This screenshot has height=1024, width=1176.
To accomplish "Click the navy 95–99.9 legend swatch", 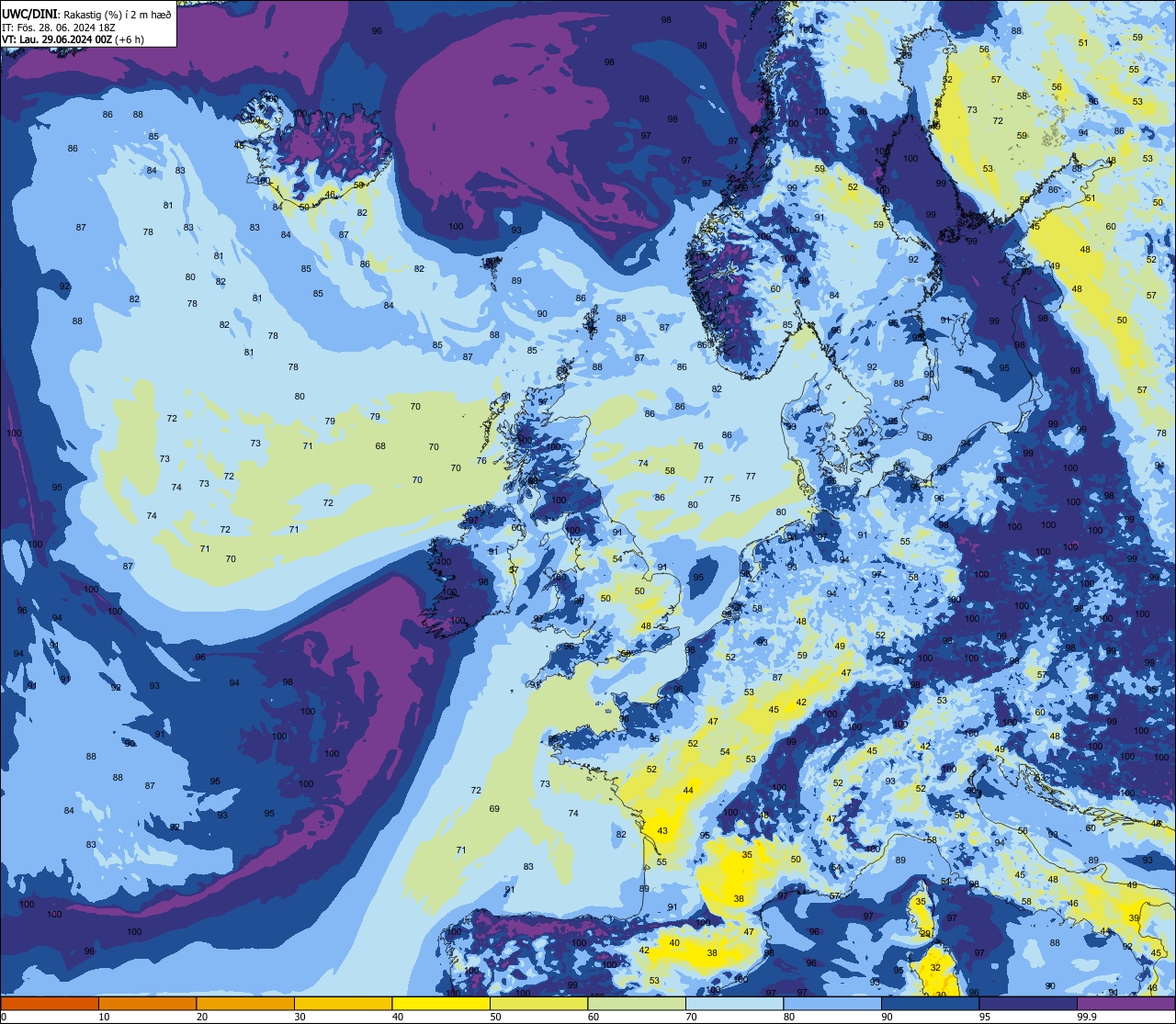I will click(x=1028, y=1003).
